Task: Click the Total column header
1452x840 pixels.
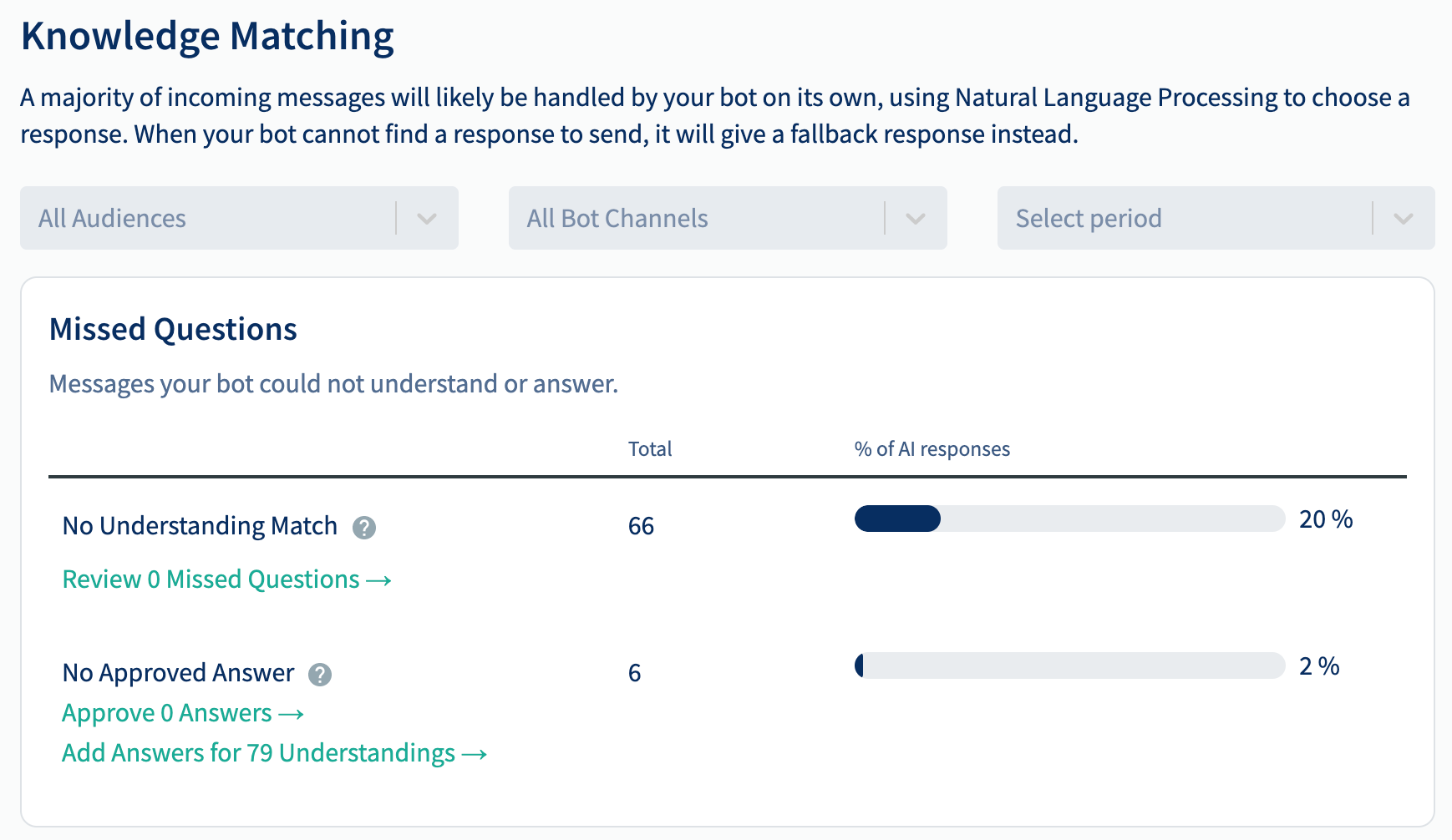Action: point(650,449)
